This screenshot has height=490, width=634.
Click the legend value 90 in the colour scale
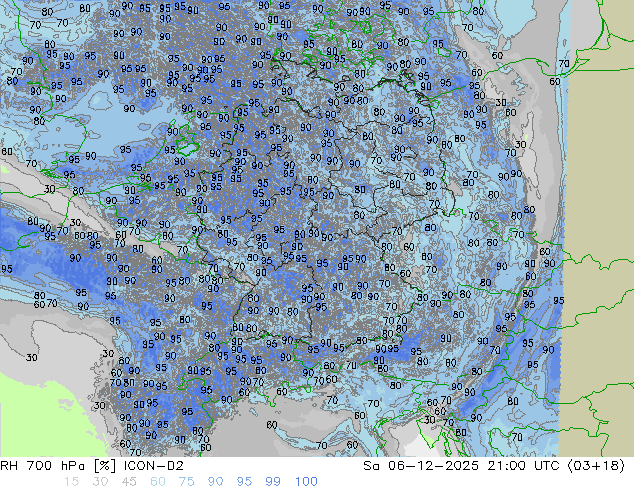coord(215,482)
